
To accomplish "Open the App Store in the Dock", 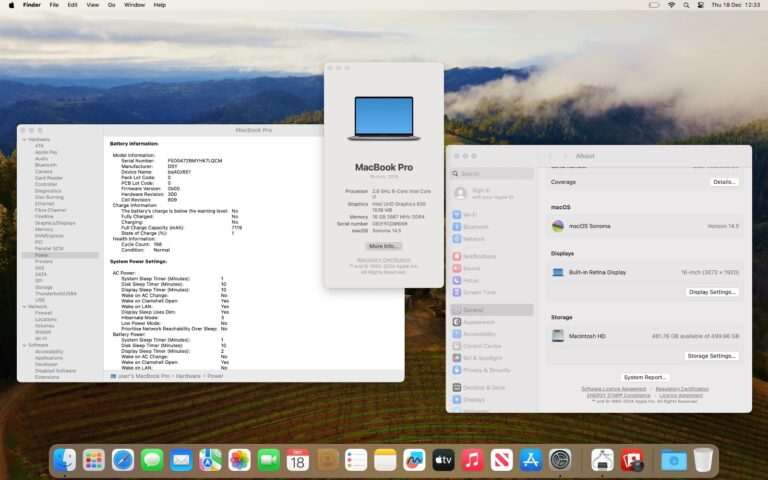I will tap(531, 460).
